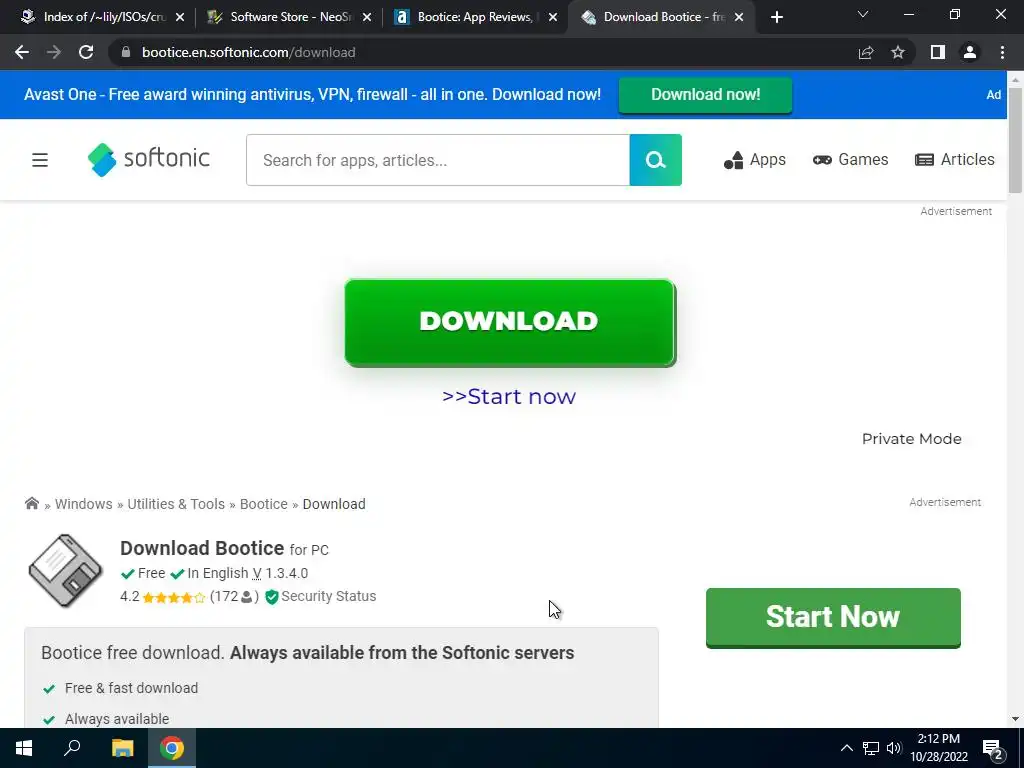Click the >>Start now link
Screen dimensions: 1024x768
point(509,396)
